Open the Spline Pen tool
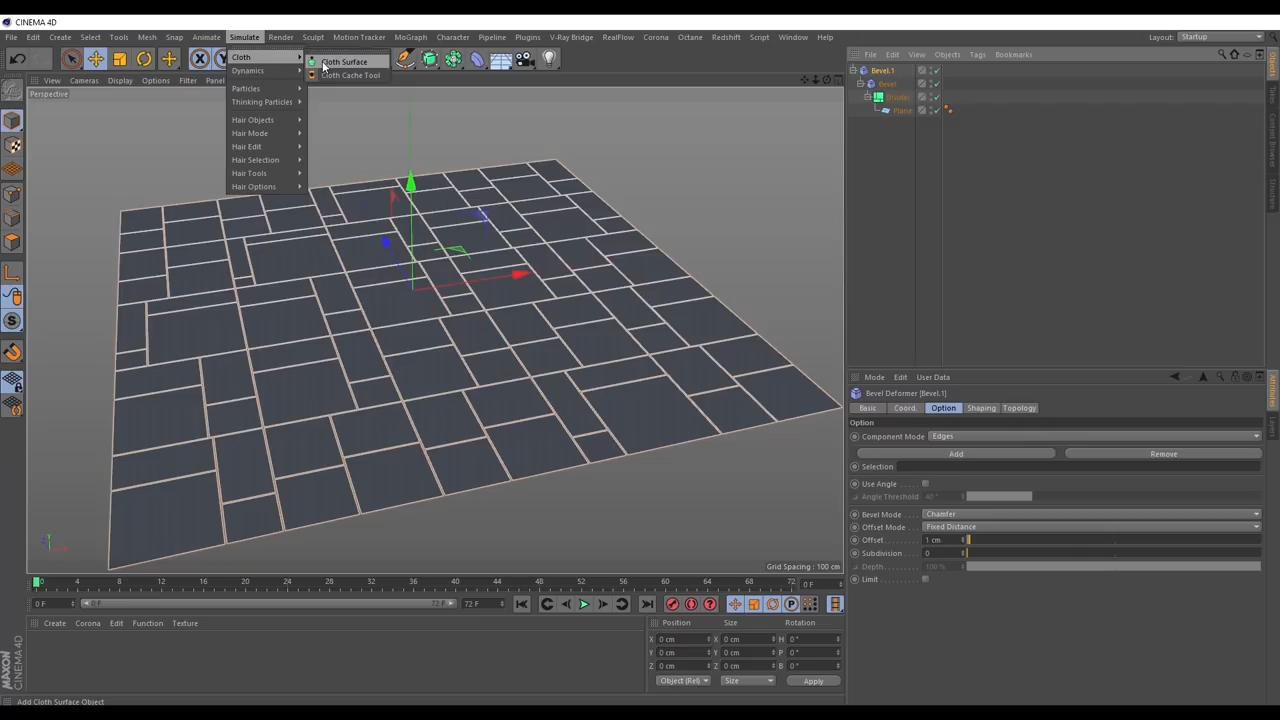Viewport: 1280px width, 720px height. pos(405,59)
